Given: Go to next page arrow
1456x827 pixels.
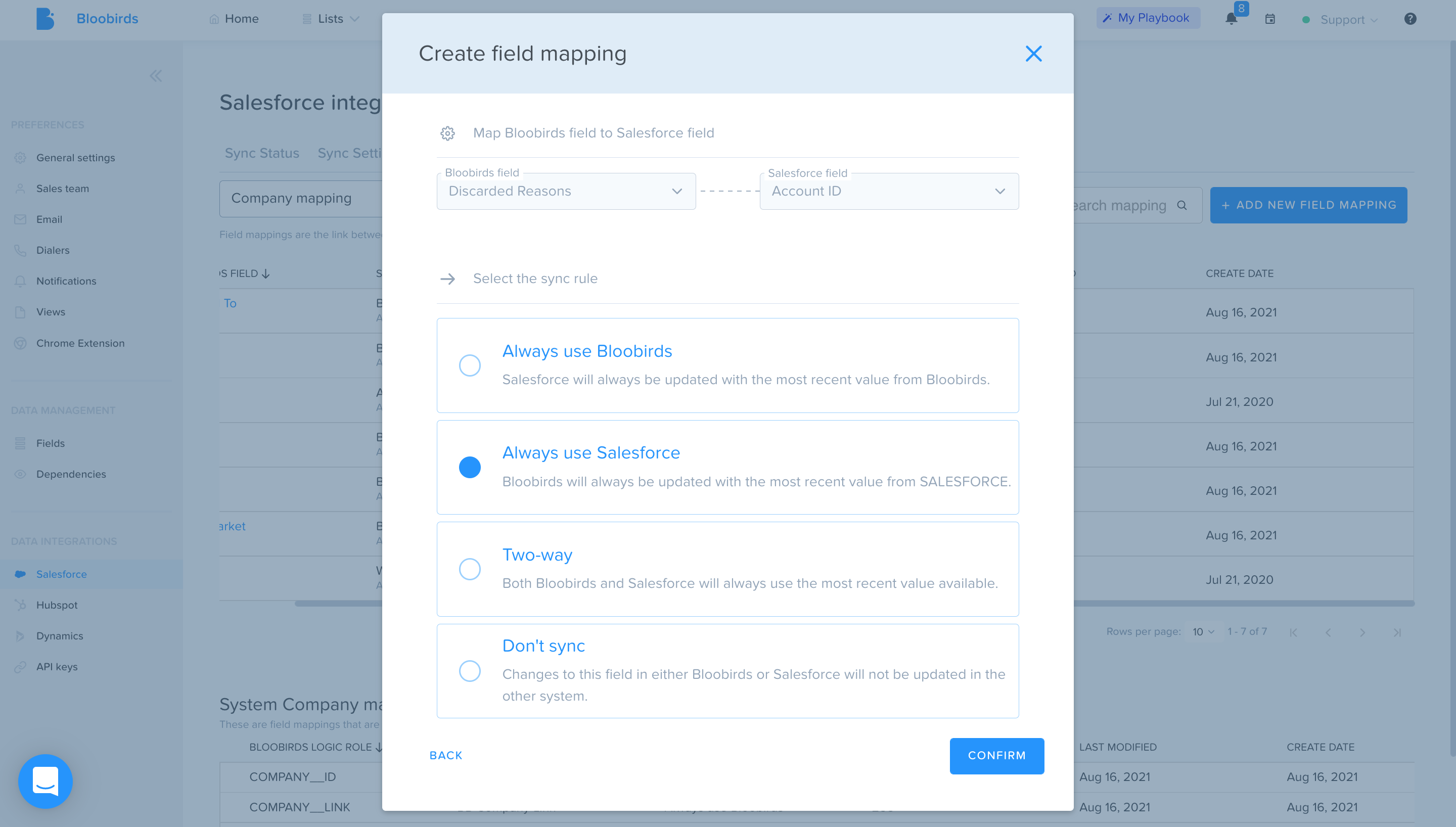Looking at the screenshot, I should [x=1362, y=632].
